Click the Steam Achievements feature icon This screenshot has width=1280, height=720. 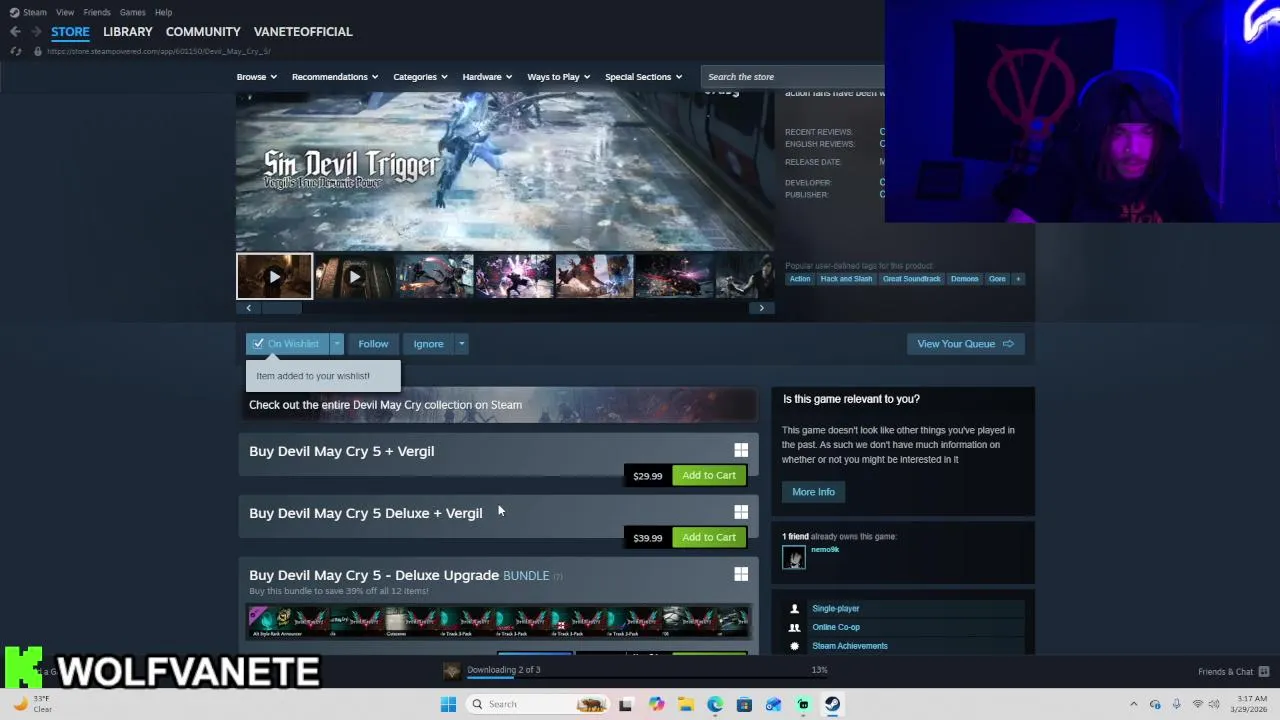tap(794, 646)
